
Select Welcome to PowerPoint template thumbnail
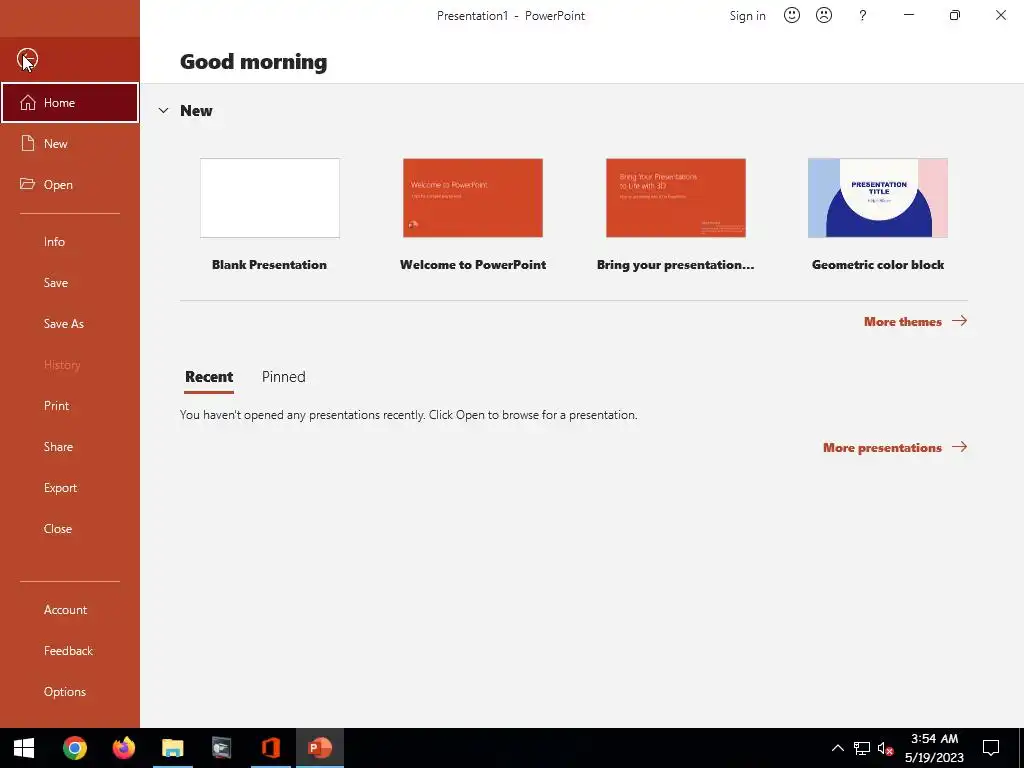tap(473, 198)
